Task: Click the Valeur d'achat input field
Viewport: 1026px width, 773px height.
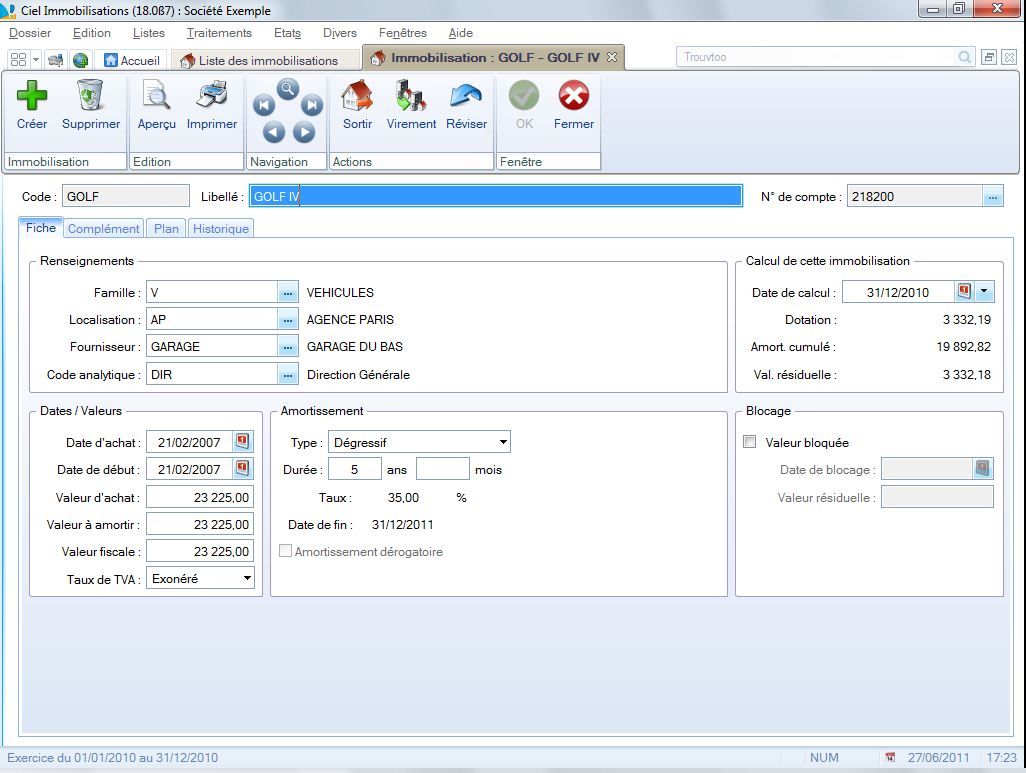Action: 200,497
